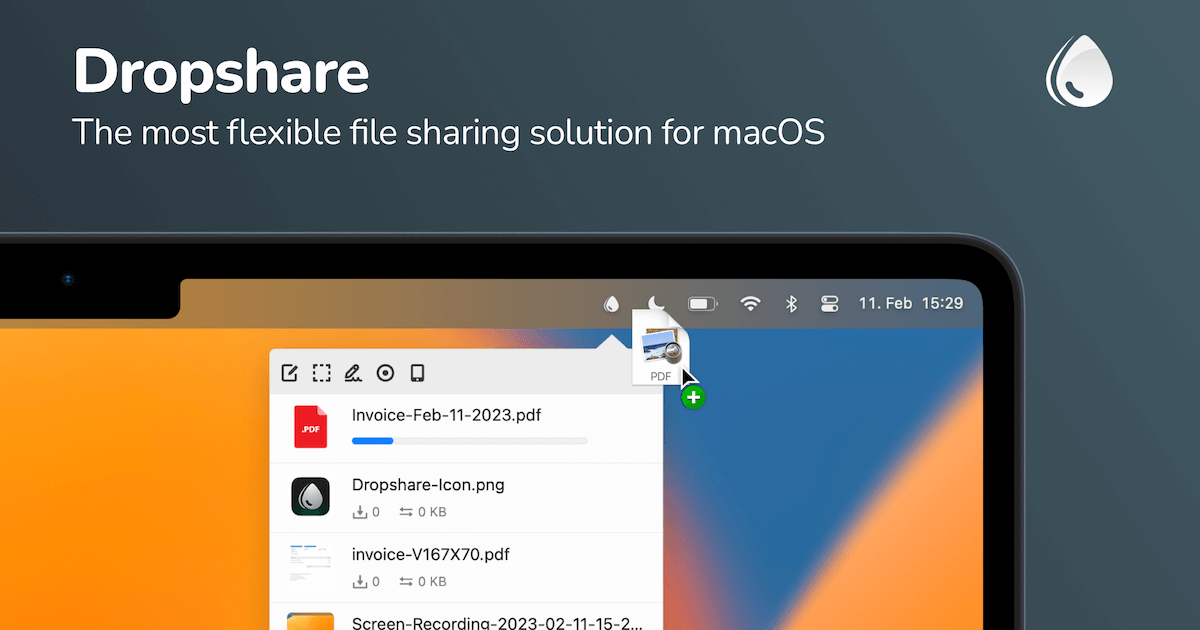Viewport: 1200px width, 630px height.
Task: Click the upload progress bar for the invoice
Action: pyautogui.click(x=468, y=440)
